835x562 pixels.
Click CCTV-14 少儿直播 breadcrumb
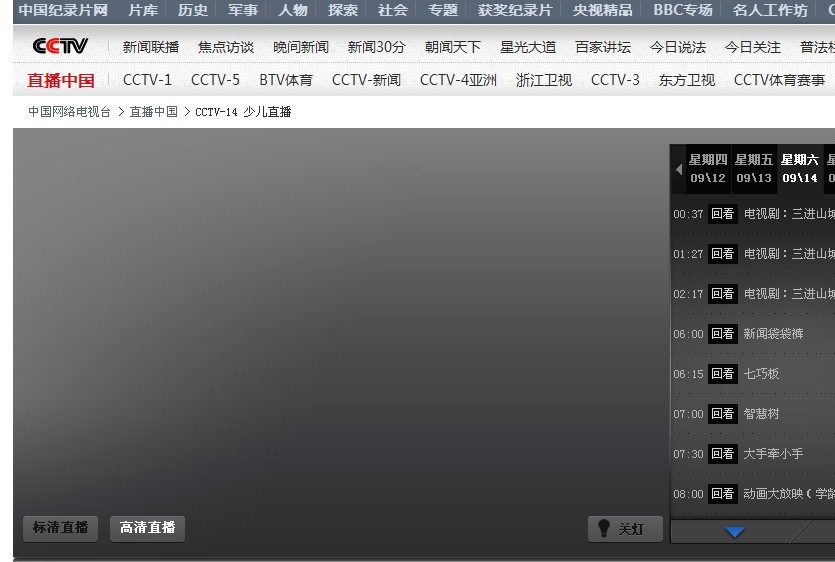point(243,112)
